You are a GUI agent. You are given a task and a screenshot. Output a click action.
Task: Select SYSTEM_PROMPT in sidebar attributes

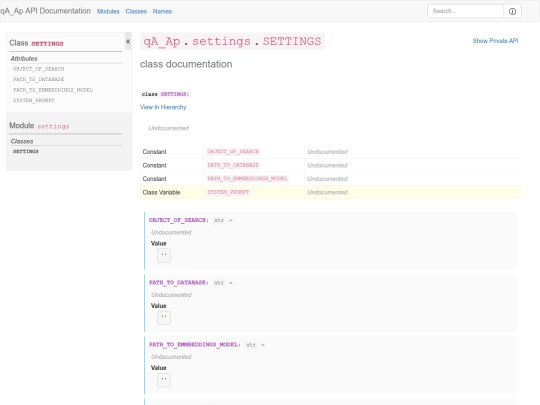(x=34, y=100)
